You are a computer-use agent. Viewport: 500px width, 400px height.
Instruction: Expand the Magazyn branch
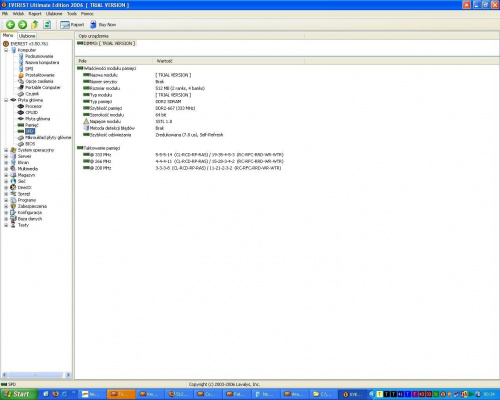point(6,175)
